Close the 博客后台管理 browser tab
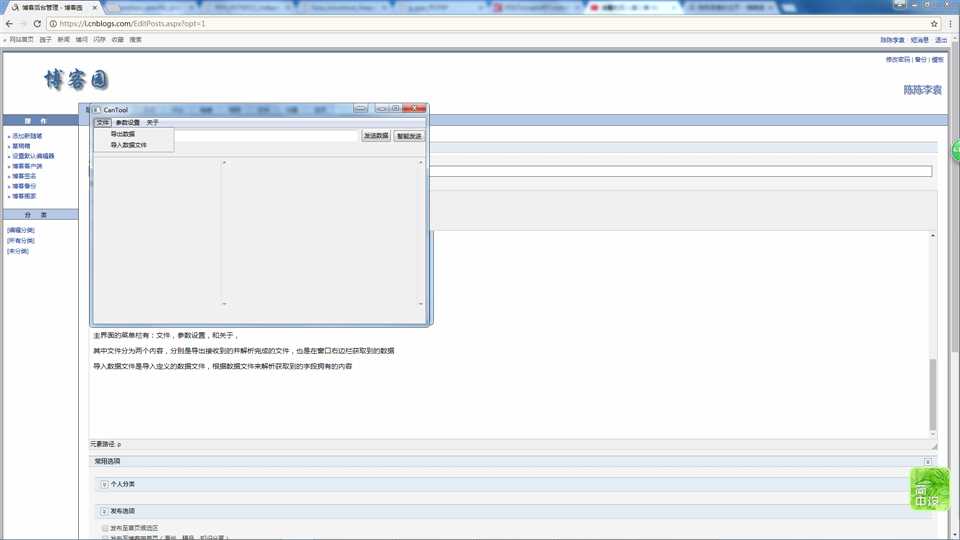The image size is (960, 540). 95,7
